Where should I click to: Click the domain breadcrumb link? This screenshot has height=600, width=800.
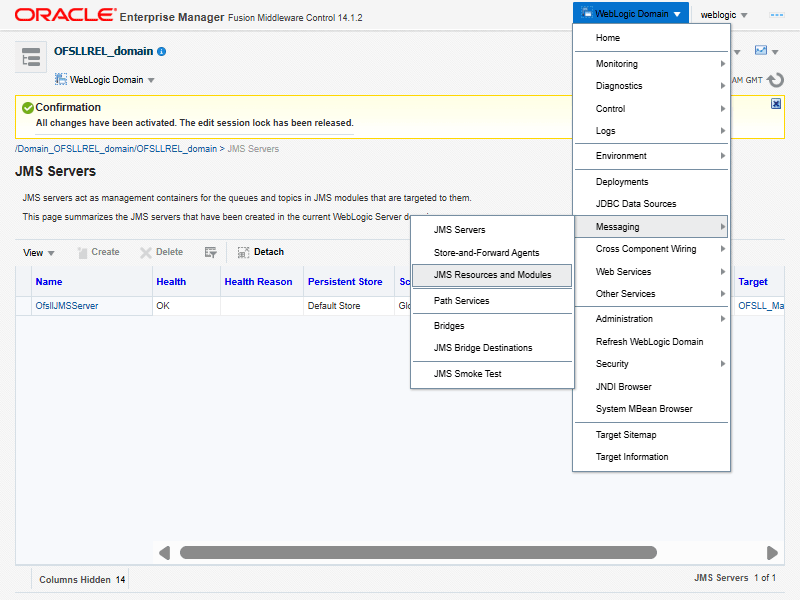click(x=116, y=148)
